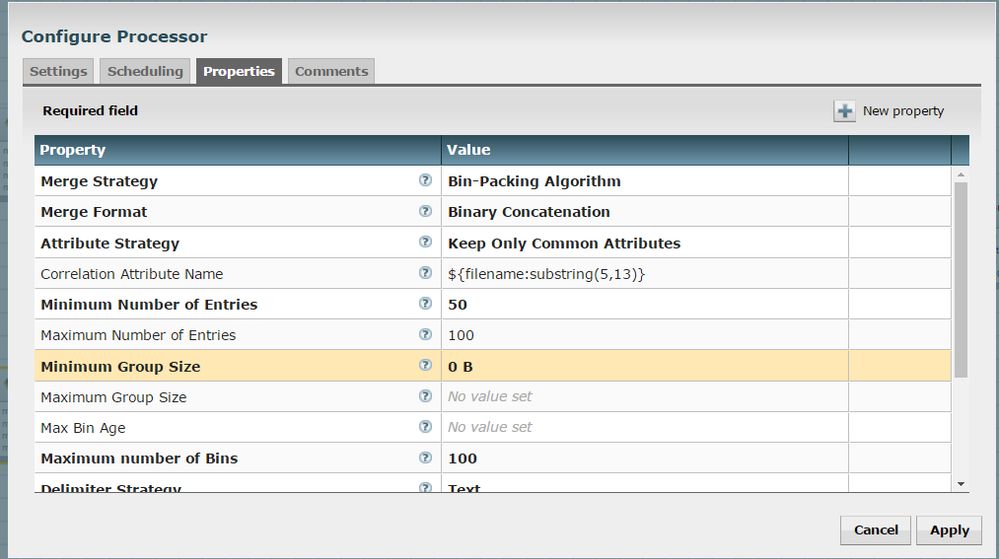This screenshot has width=999, height=559.
Task: Click help icon beside Merge Format
Action: tap(425, 212)
